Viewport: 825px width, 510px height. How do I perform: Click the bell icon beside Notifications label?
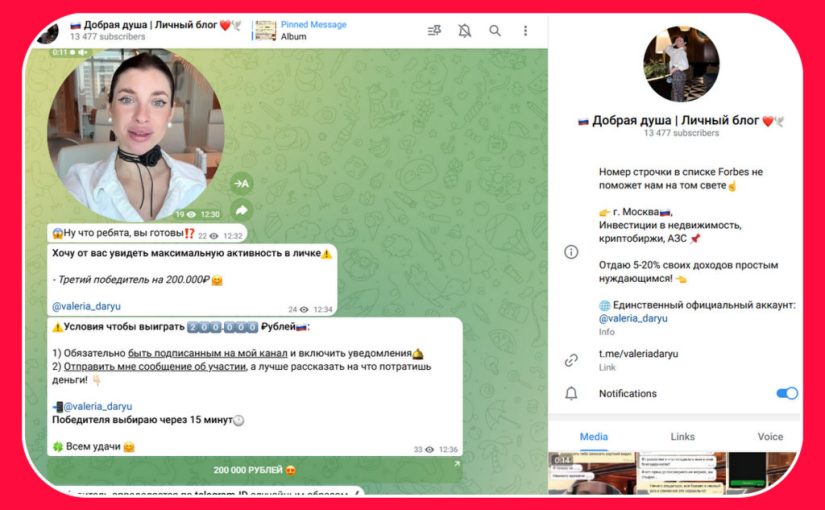[x=571, y=393]
